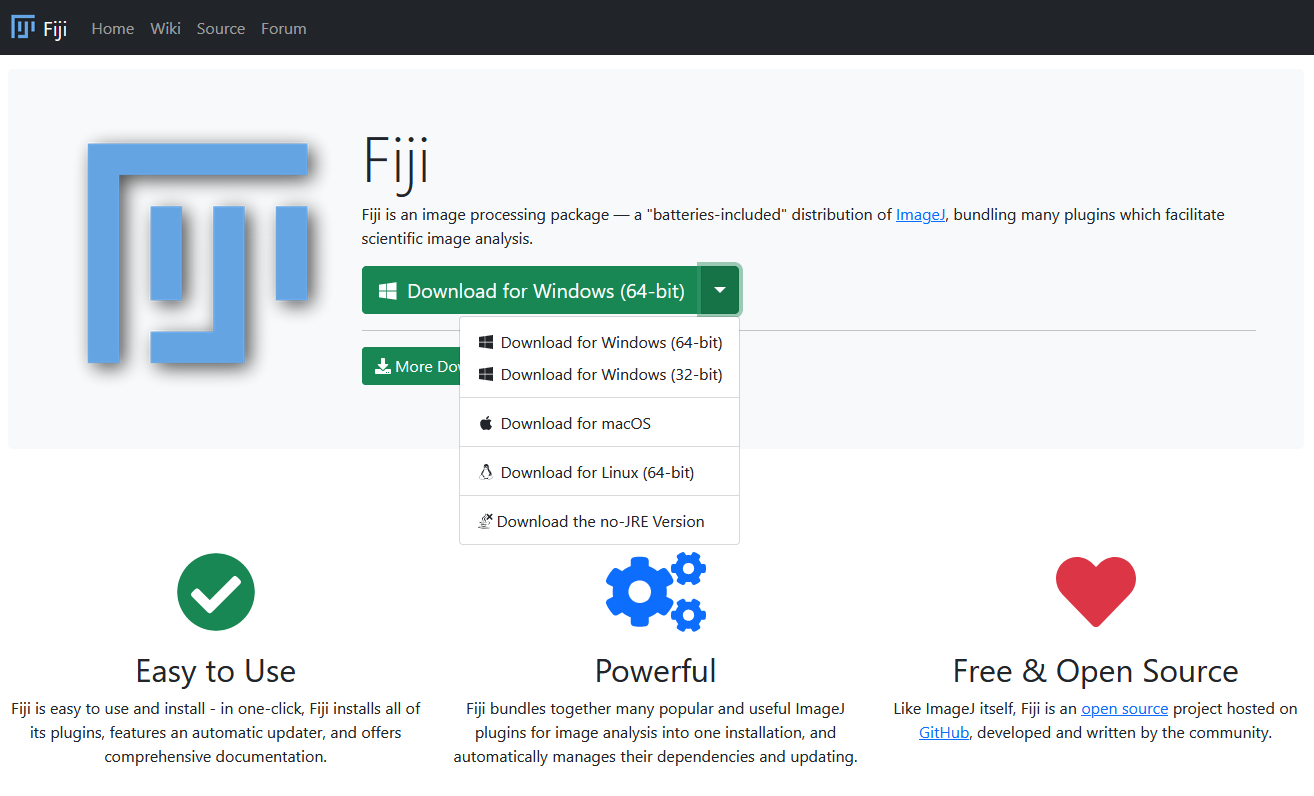
Task: Open the GitHub link
Action: tap(943, 732)
